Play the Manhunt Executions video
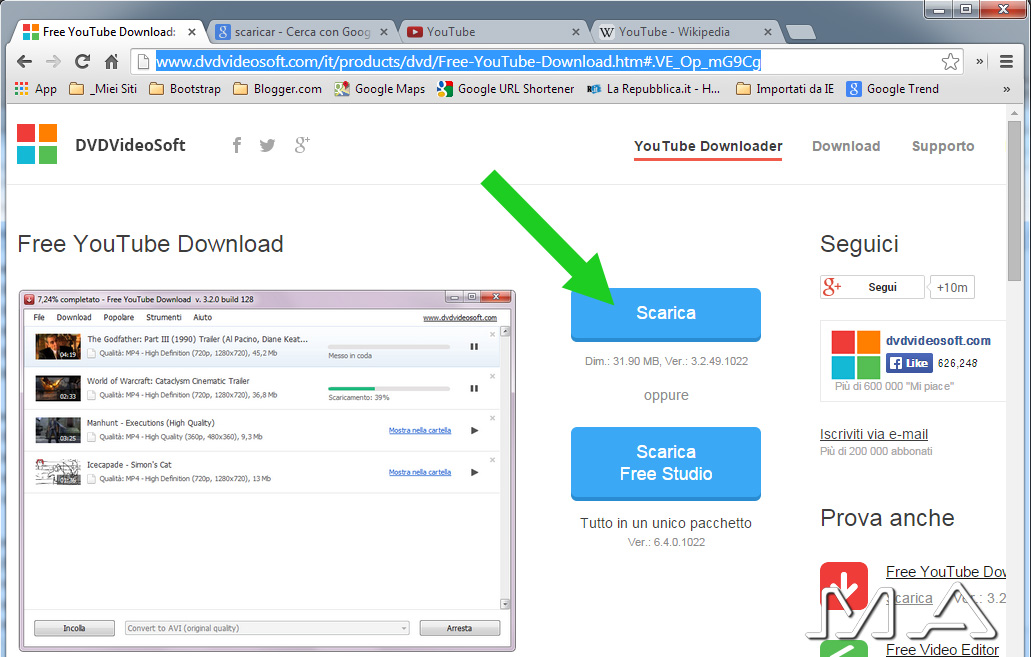Viewport: 1031px width, 657px height. coord(475,431)
